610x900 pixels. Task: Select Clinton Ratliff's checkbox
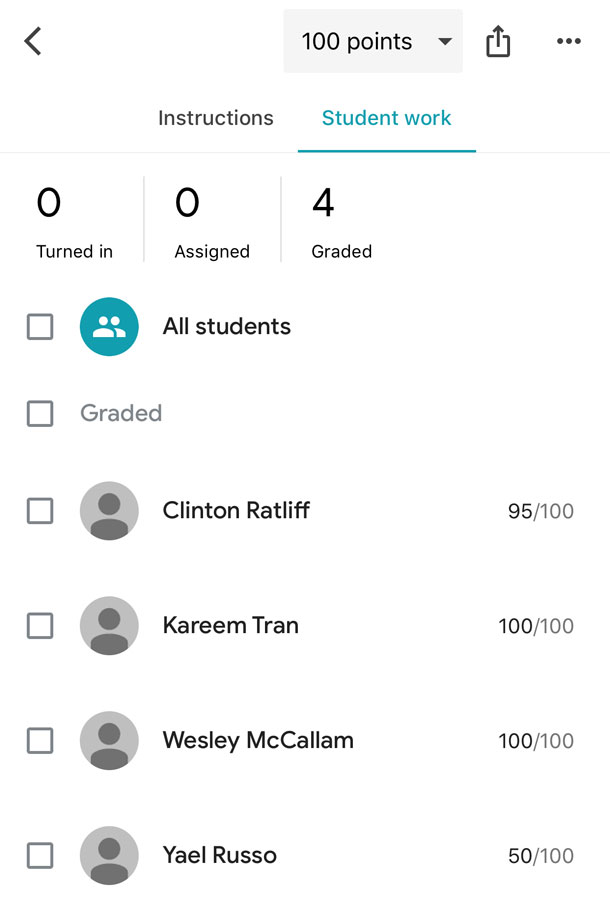(x=40, y=511)
